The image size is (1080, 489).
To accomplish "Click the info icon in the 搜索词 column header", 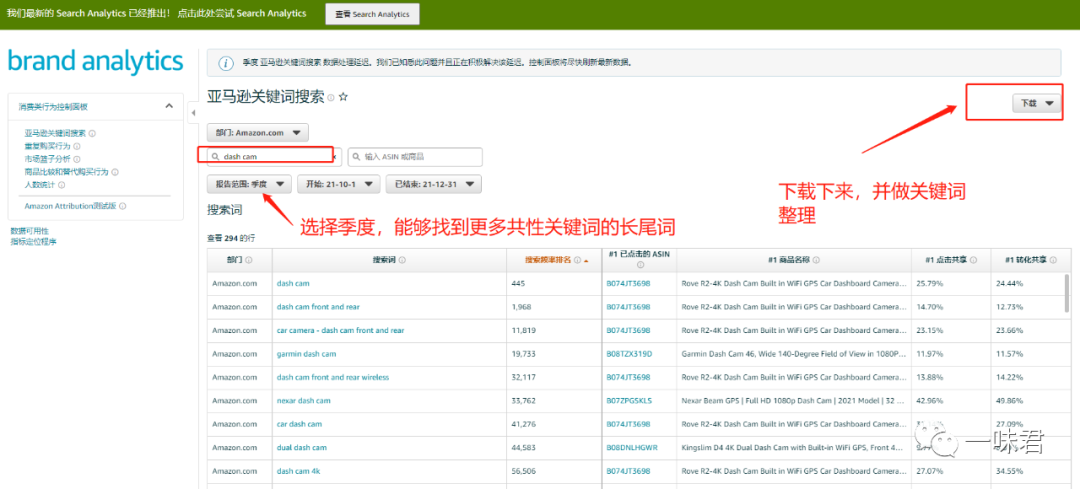I will pos(402,260).
